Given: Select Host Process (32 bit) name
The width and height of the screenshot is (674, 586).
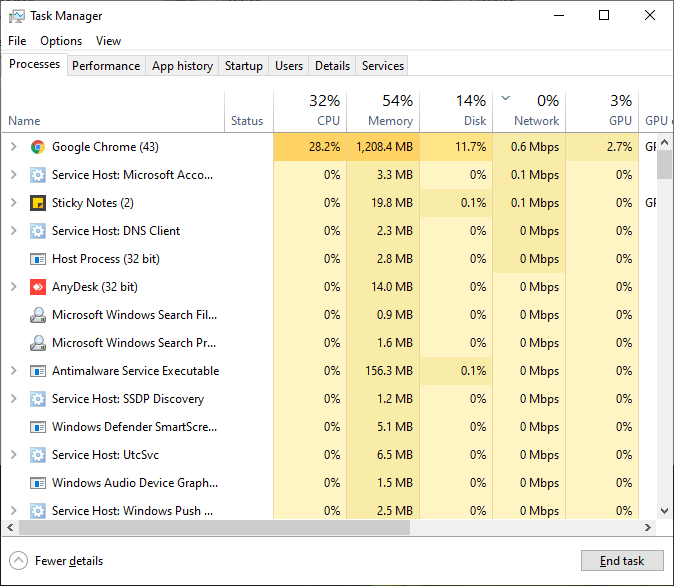Looking at the screenshot, I should pyautogui.click(x=106, y=259).
